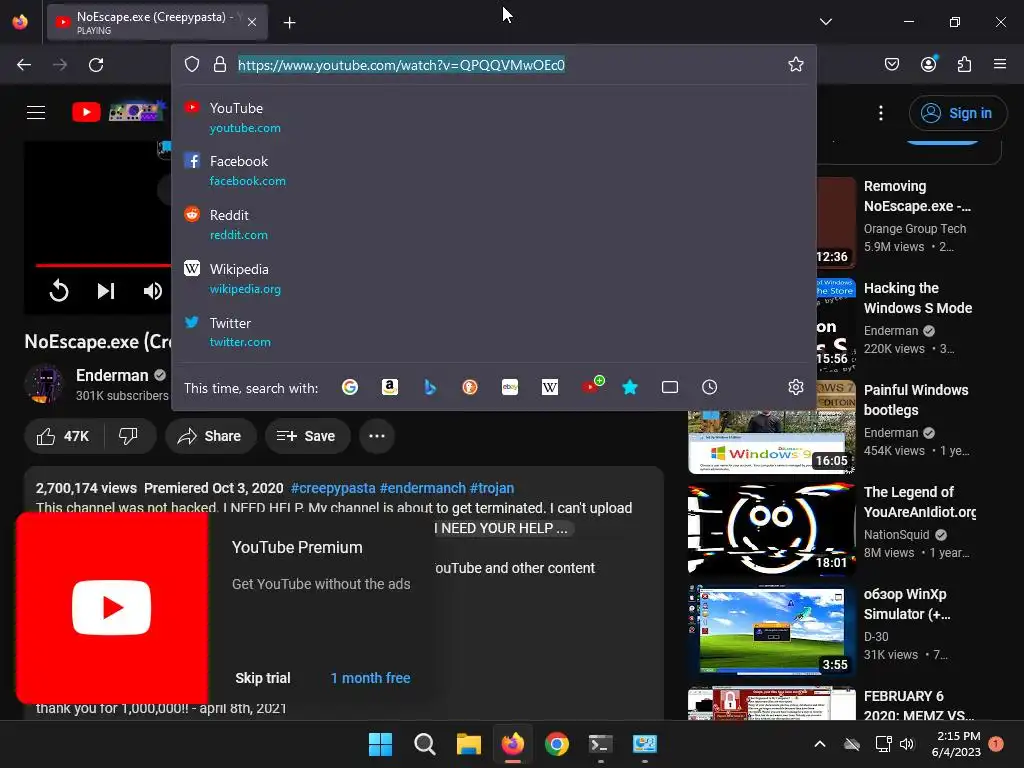
Task: Search in open Tabs icon
Action: tap(669, 387)
